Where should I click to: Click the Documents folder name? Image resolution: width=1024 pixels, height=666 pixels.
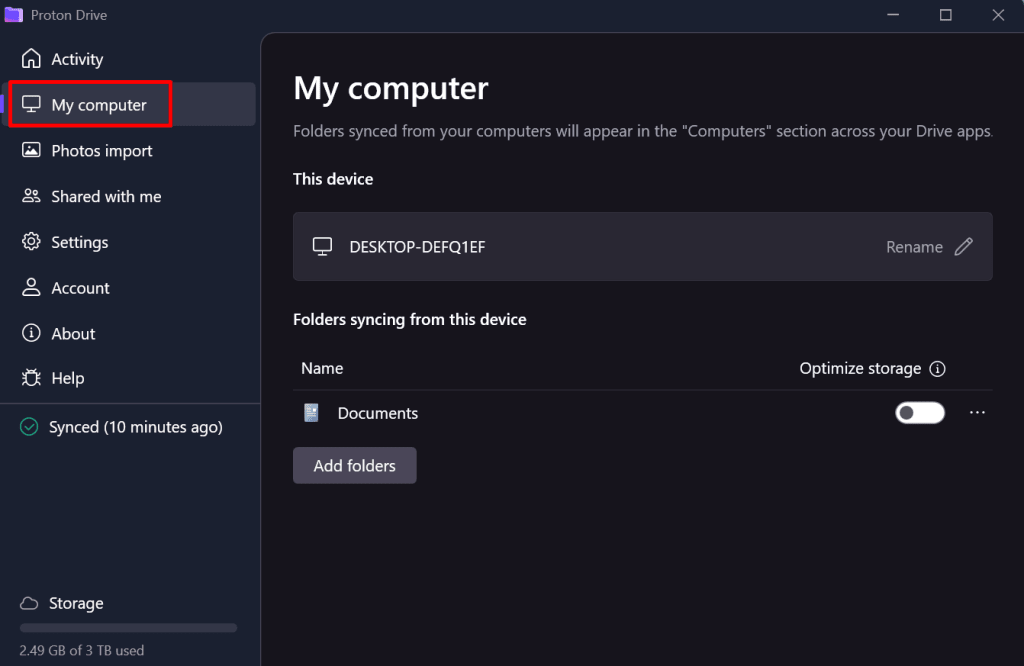(377, 413)
